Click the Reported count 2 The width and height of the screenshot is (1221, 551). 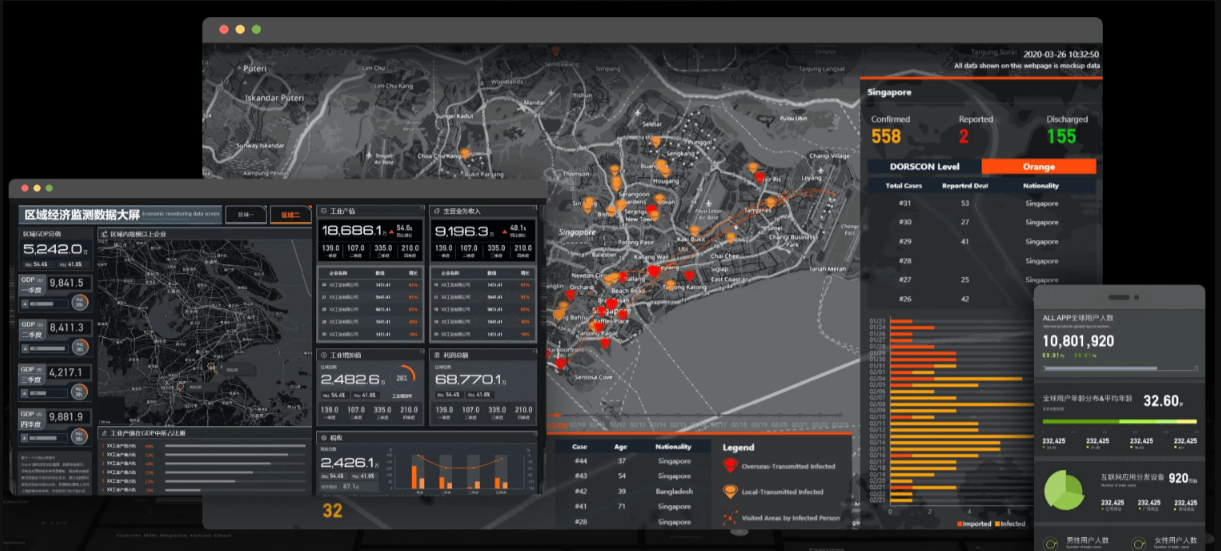(x=964, y=137)
